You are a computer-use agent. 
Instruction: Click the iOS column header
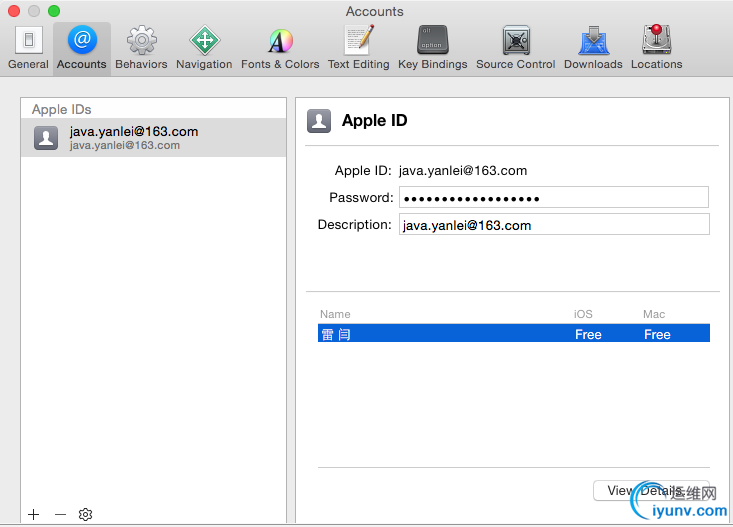click(583, 314)
